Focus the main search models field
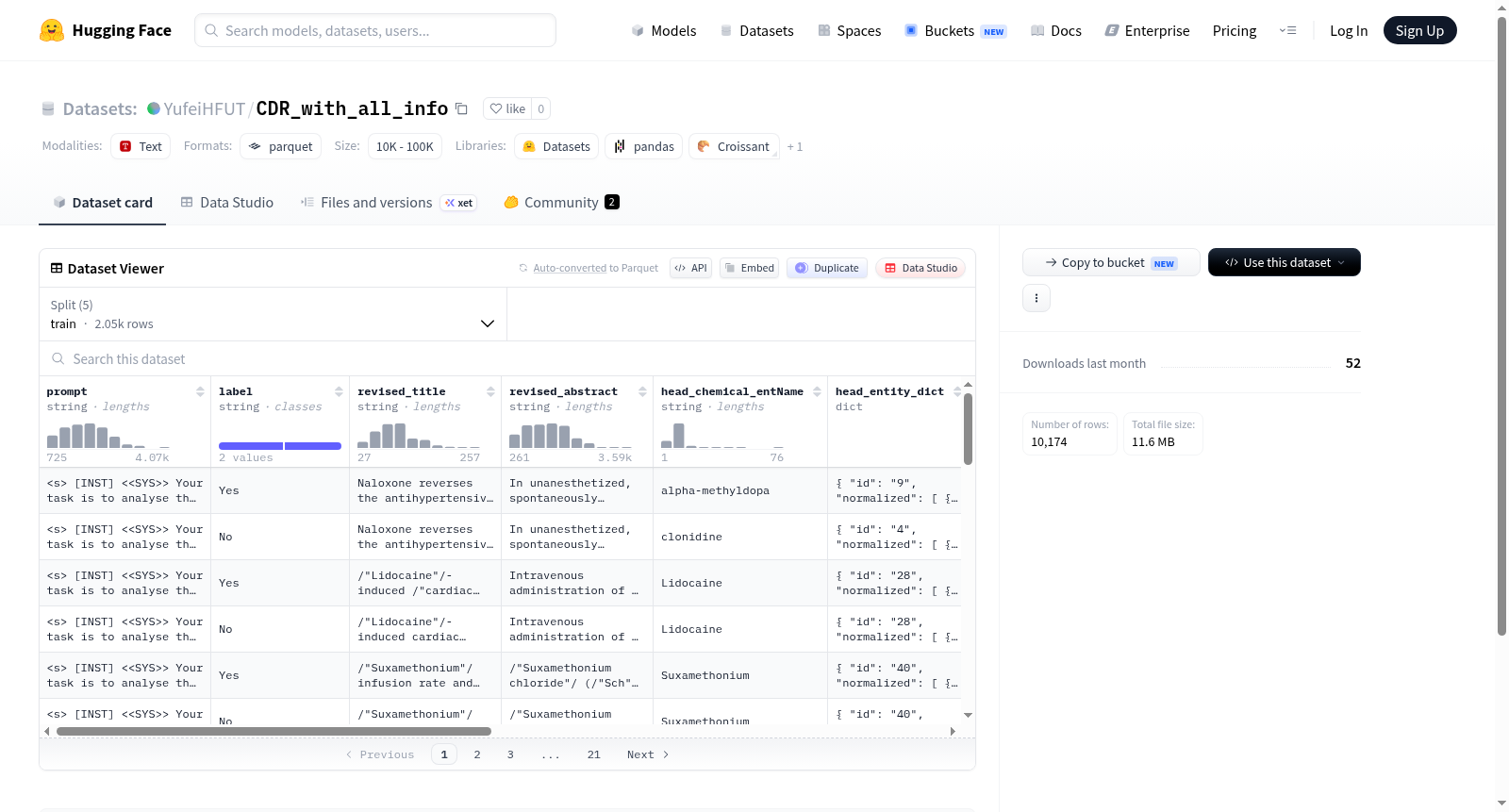 point(375,30)
